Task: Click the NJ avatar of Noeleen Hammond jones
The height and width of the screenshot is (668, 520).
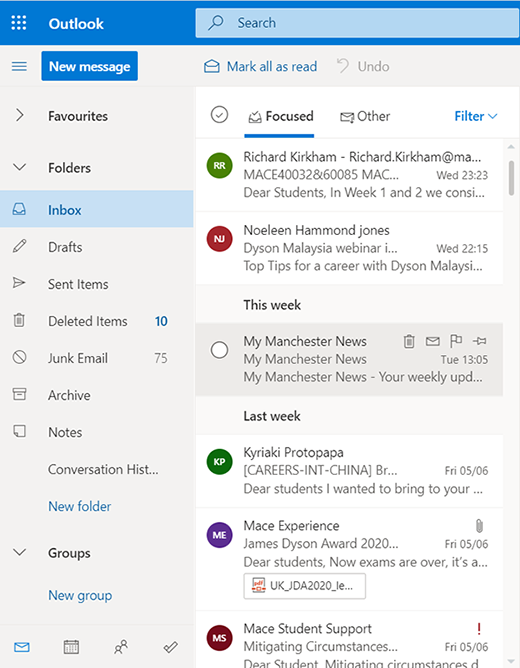Action: [219, 239]
